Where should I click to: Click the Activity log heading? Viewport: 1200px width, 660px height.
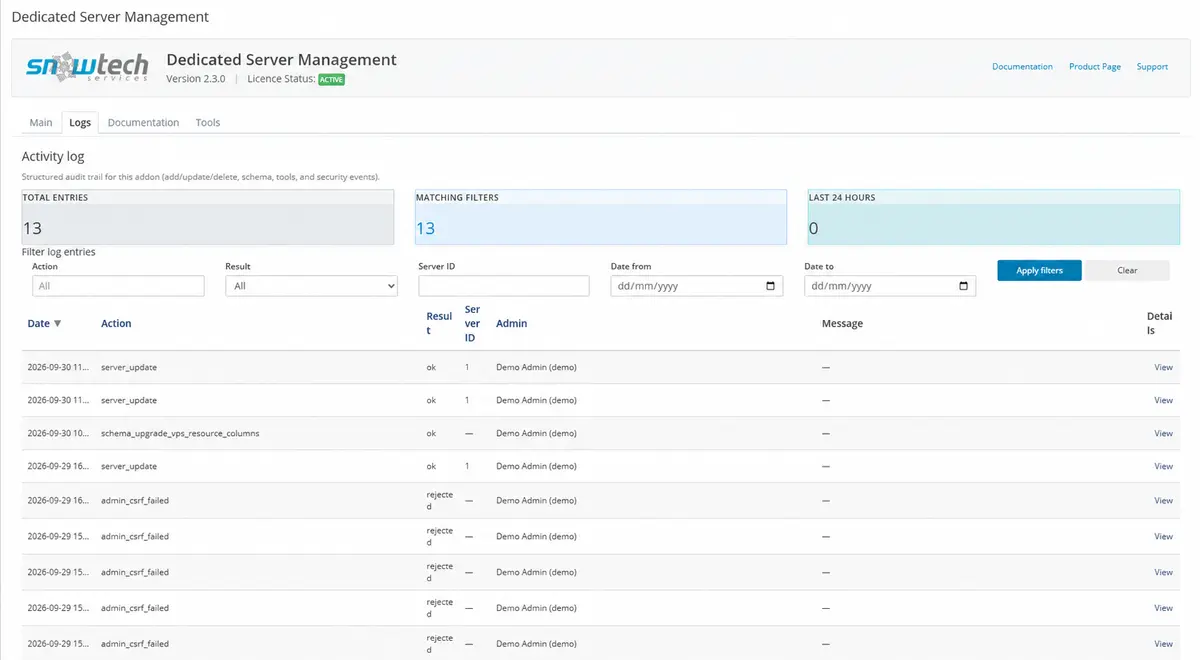pyautogui.click(x=53, y=156)
